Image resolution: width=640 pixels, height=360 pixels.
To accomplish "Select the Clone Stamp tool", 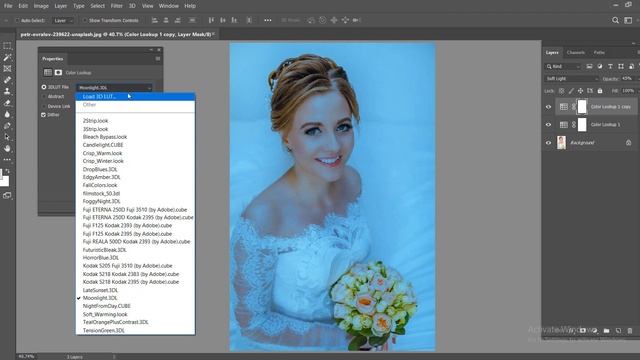I will click(7, 91).
